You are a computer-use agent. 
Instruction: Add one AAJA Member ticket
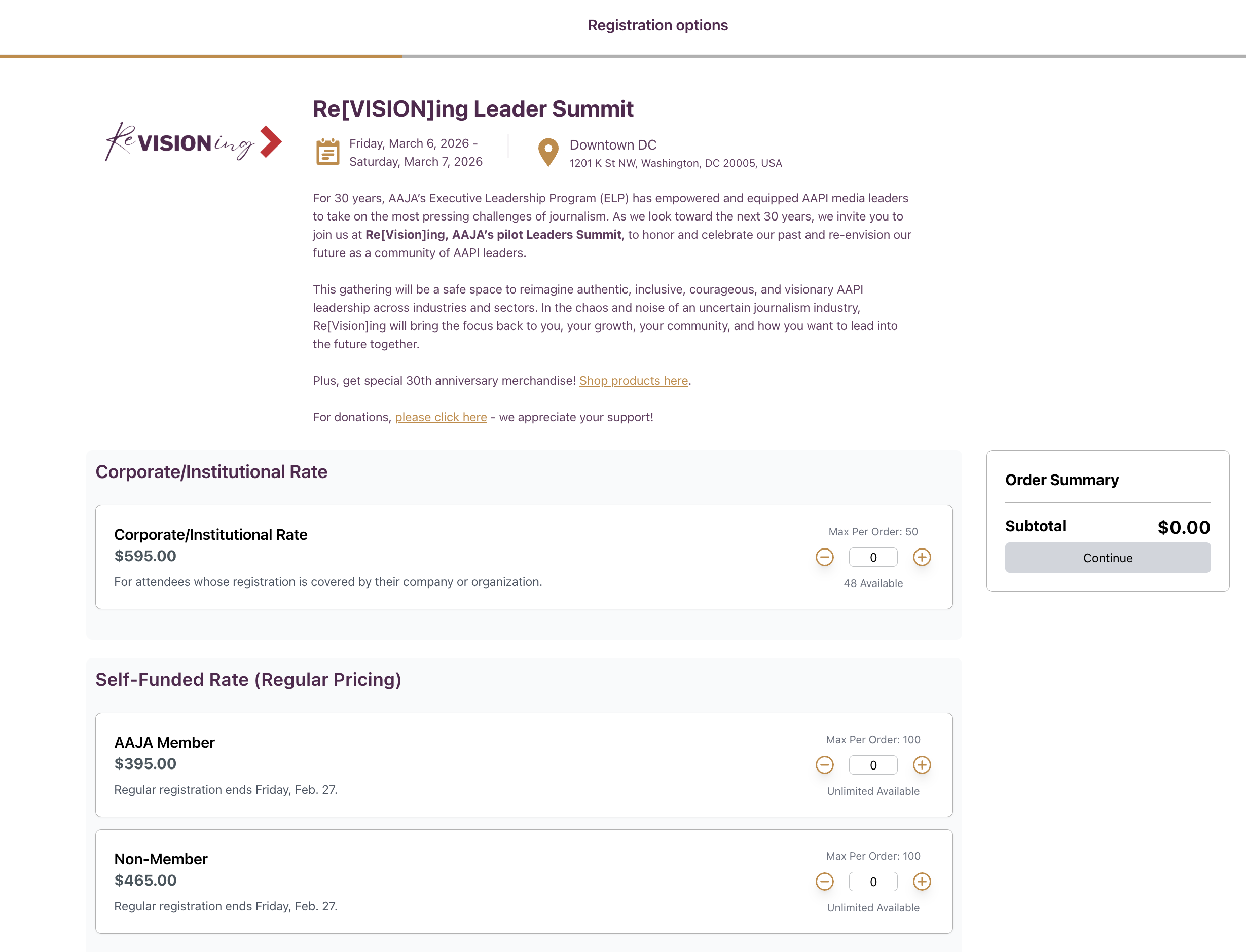[922, 765]
